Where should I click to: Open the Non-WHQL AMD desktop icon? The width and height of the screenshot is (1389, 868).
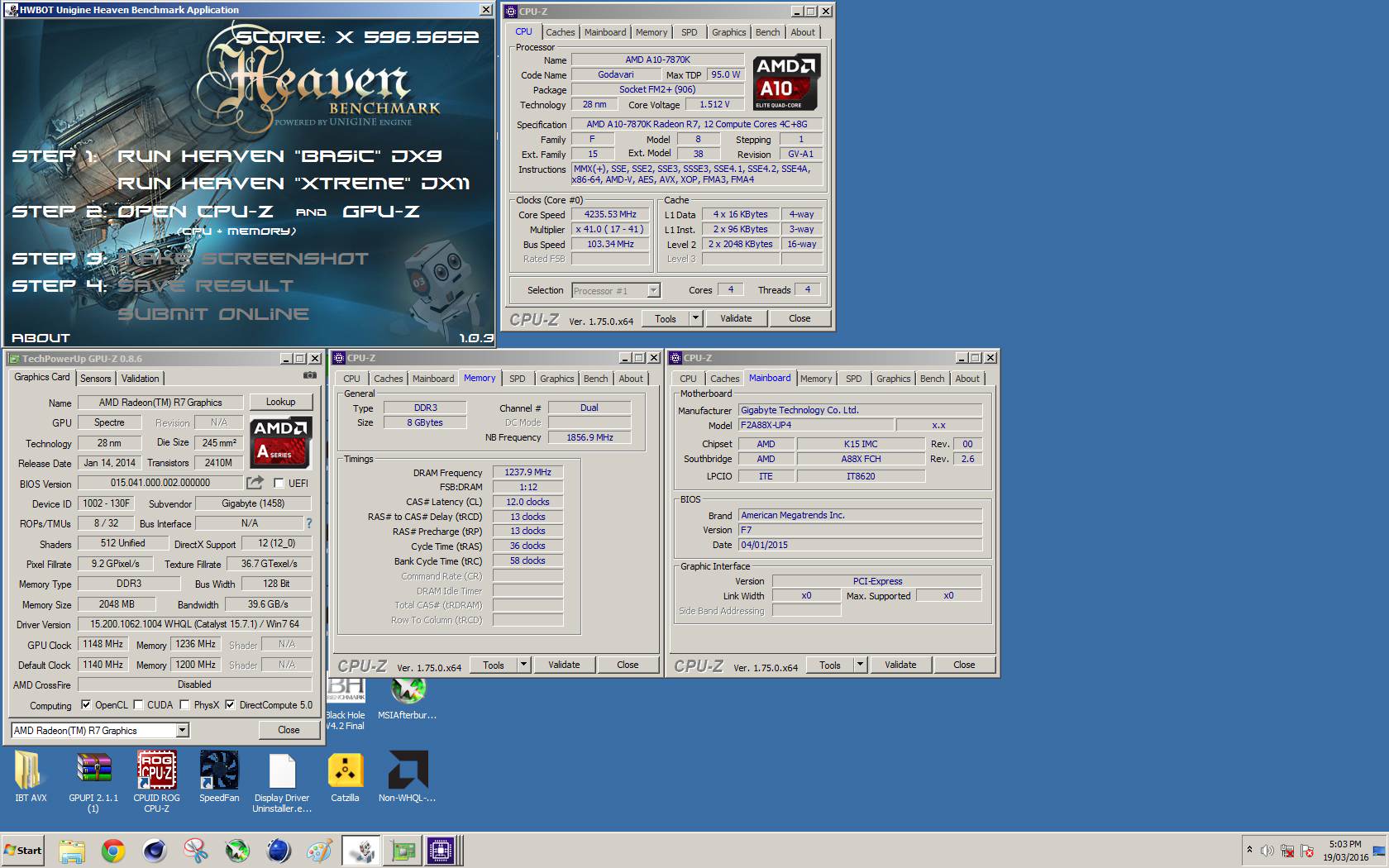pos(408,777)
